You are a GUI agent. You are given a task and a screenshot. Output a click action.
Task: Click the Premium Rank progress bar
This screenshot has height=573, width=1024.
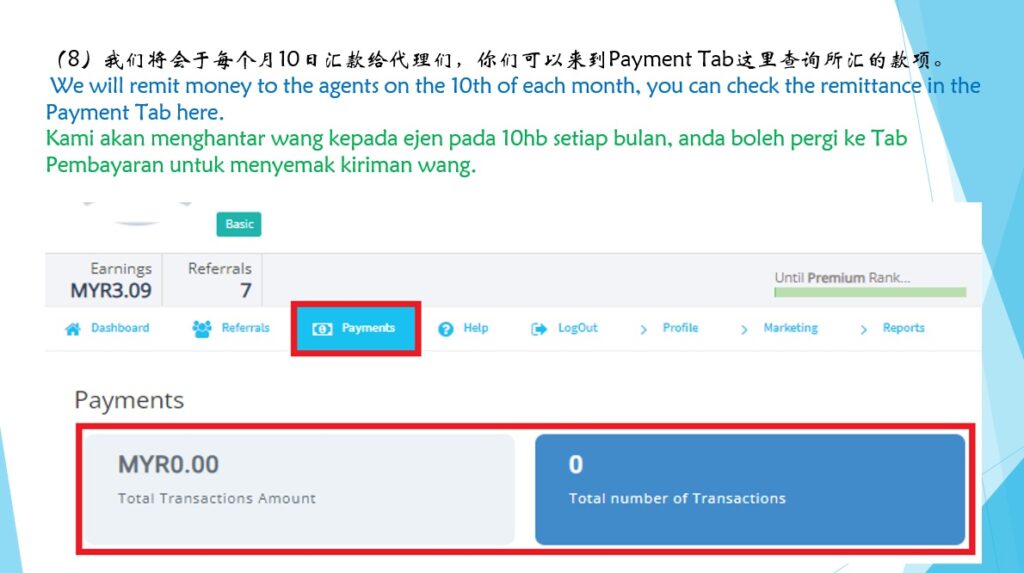pos(870,292)
